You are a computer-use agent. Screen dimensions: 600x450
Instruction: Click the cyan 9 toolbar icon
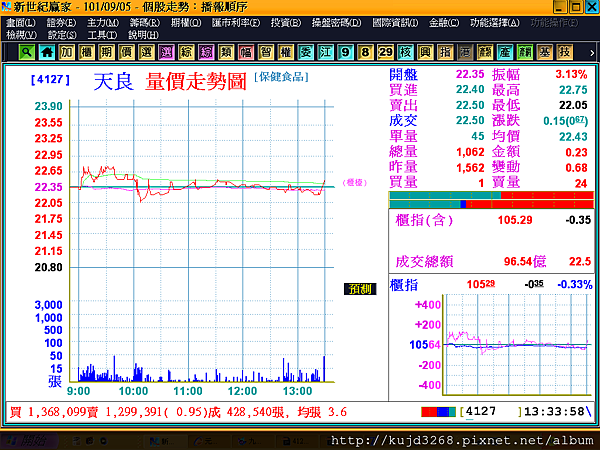(345, 52)
